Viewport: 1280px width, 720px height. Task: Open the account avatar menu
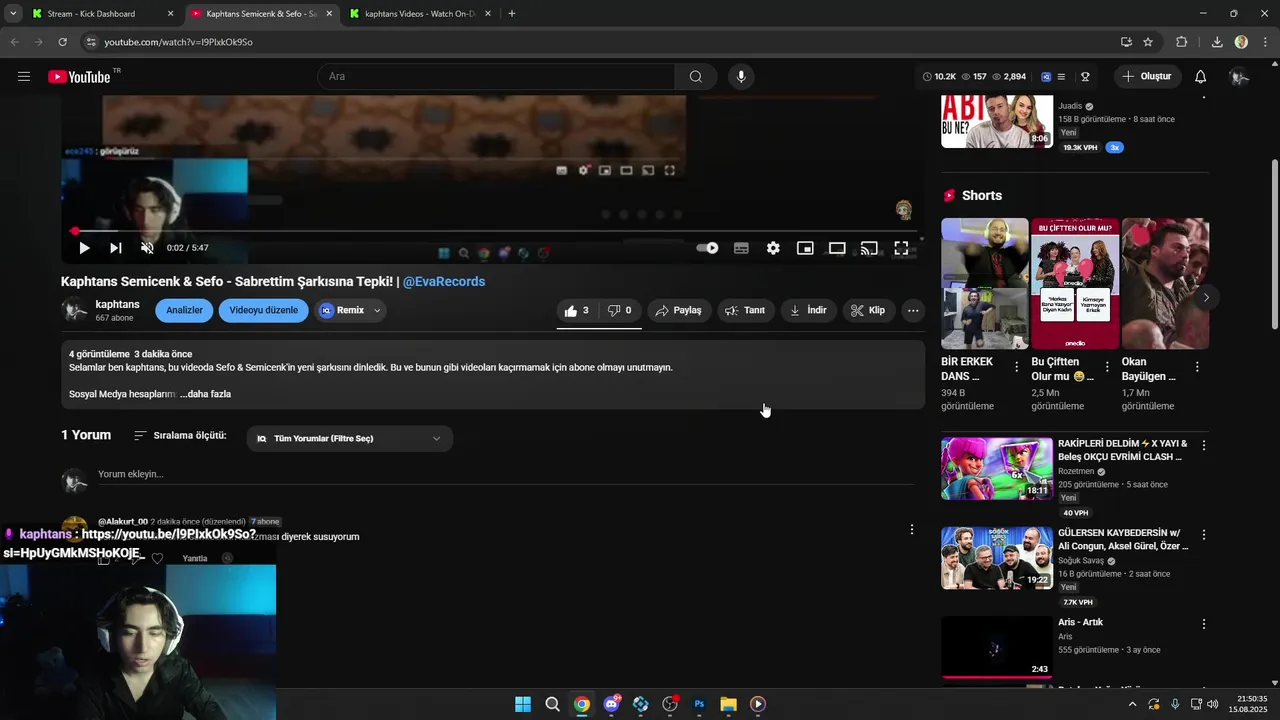[1239, 77]
